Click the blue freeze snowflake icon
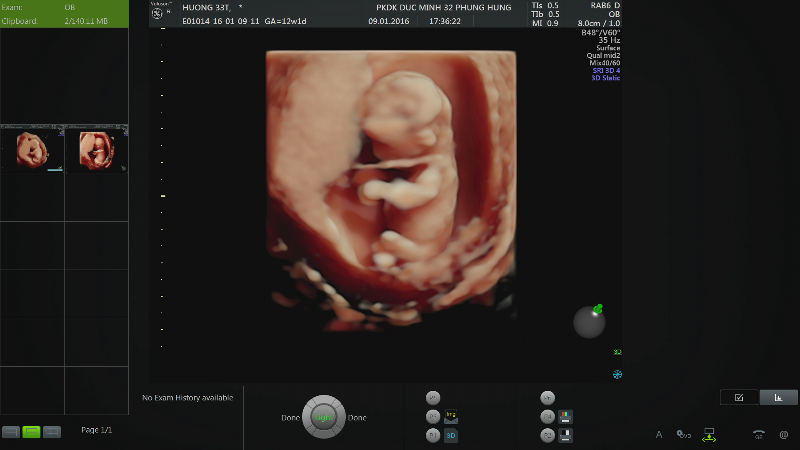 click(x=617, y=374)
